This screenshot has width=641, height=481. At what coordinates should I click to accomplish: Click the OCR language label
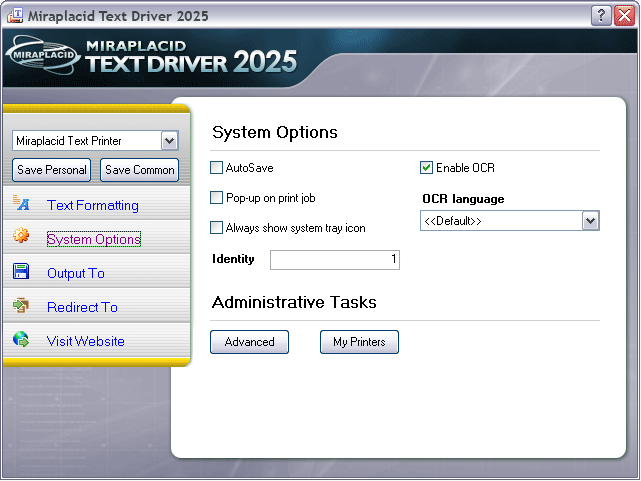tap(463, 199)
